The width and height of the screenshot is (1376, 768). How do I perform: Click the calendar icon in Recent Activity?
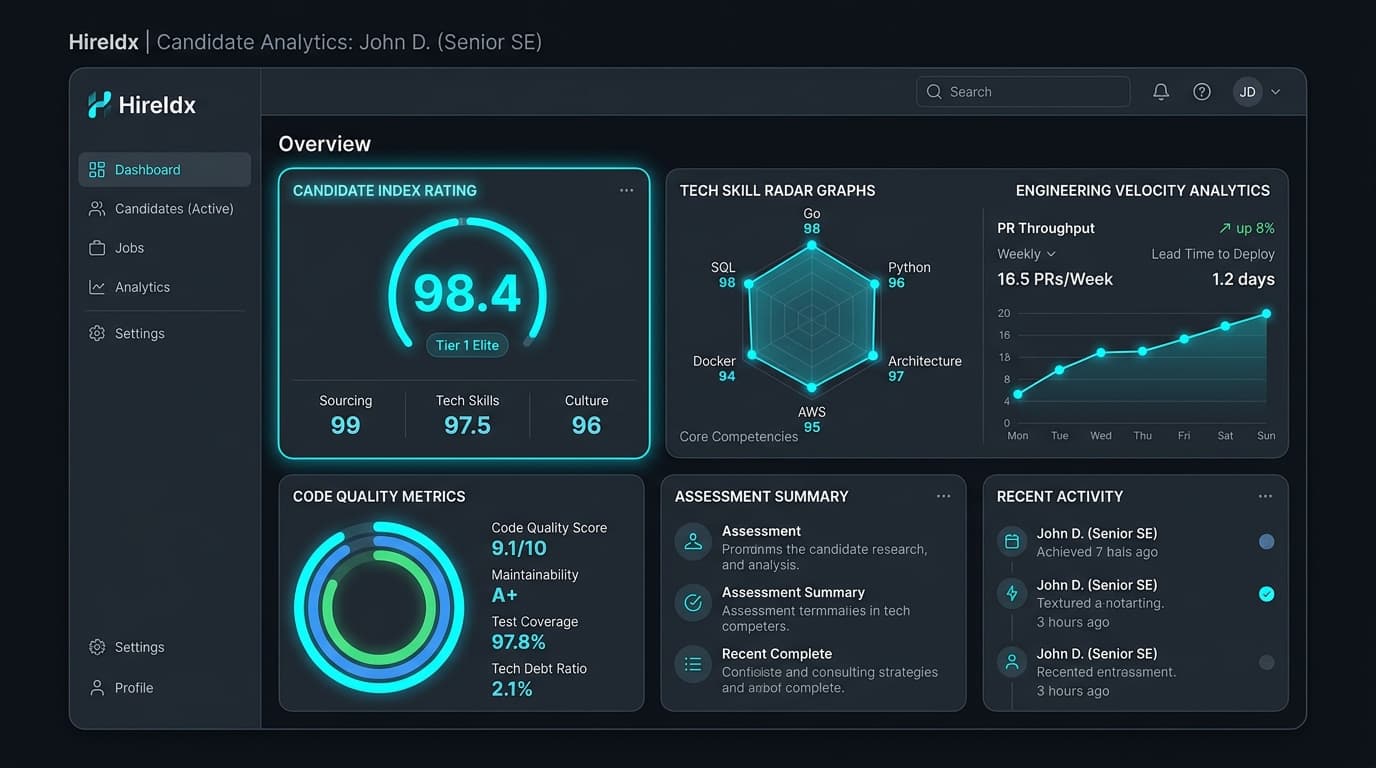(1012, 542)
